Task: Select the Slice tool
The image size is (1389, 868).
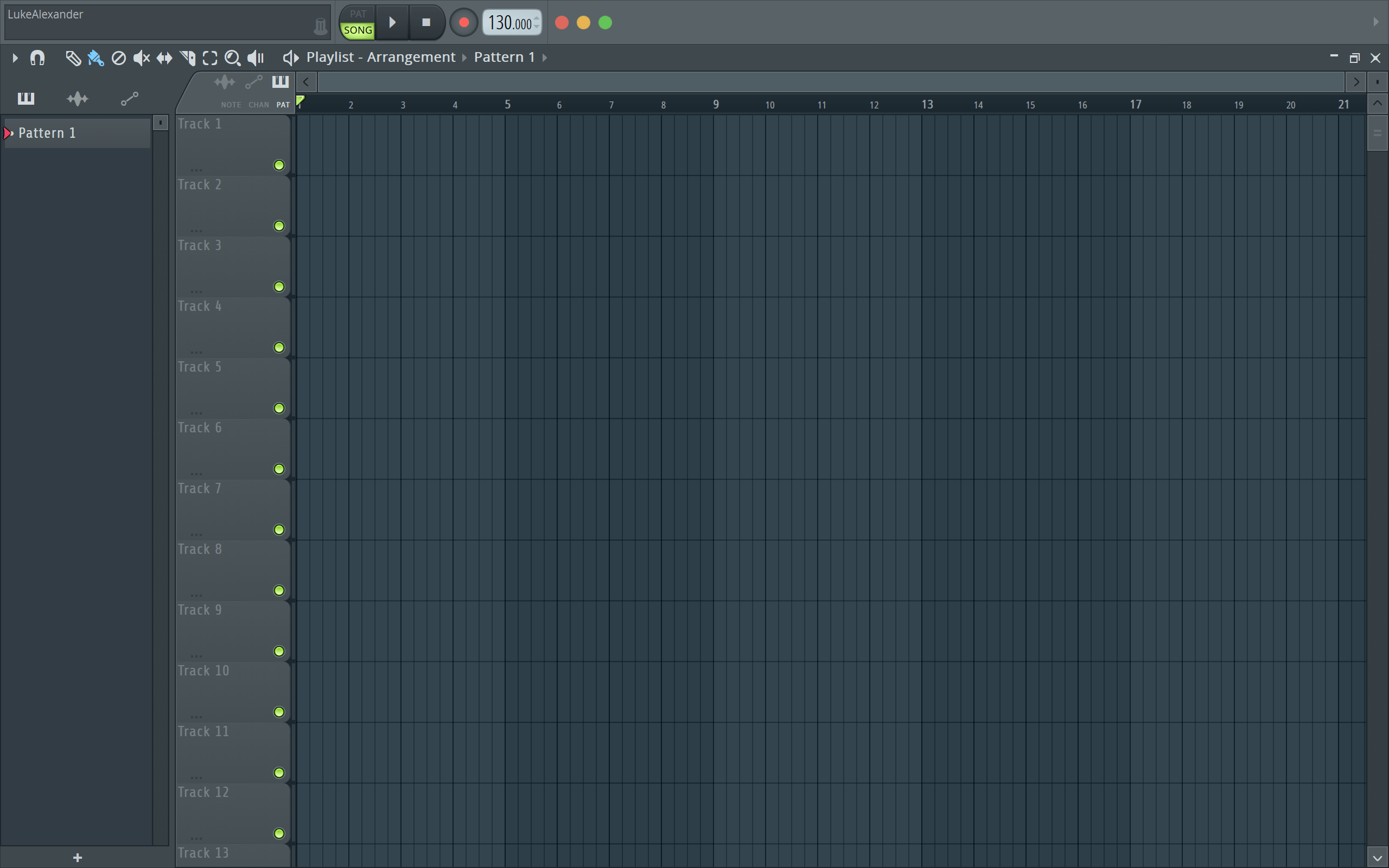Action: point(187,58)
